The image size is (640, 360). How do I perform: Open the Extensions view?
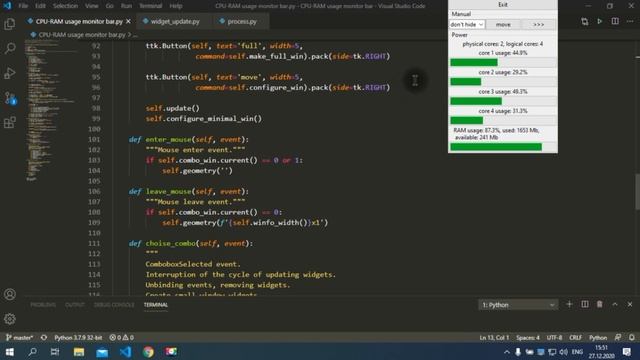[10, 122]
